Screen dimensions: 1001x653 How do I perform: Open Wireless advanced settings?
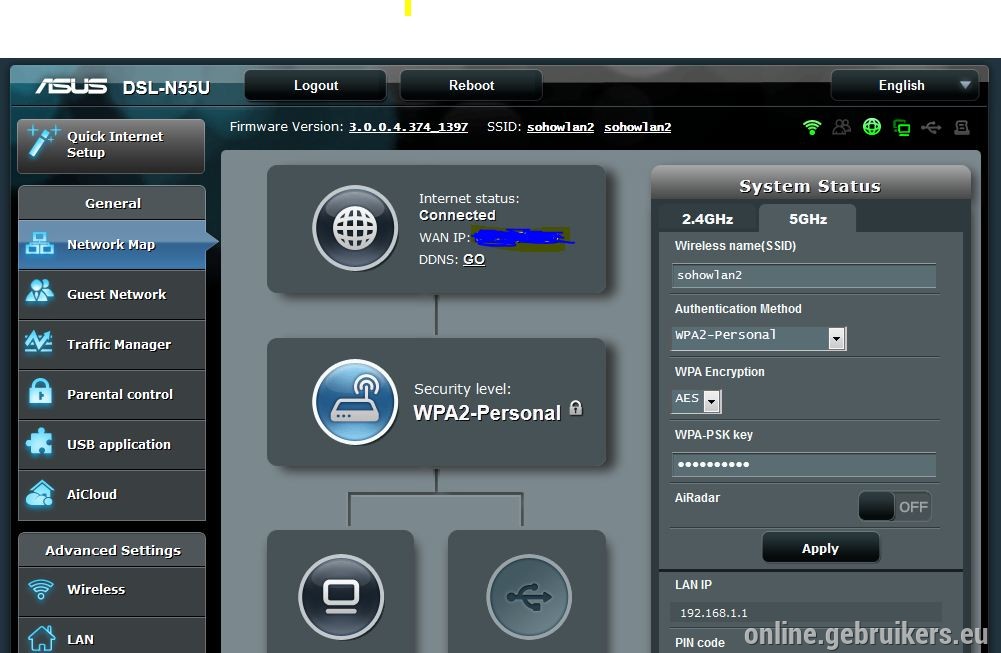[112, 589]
